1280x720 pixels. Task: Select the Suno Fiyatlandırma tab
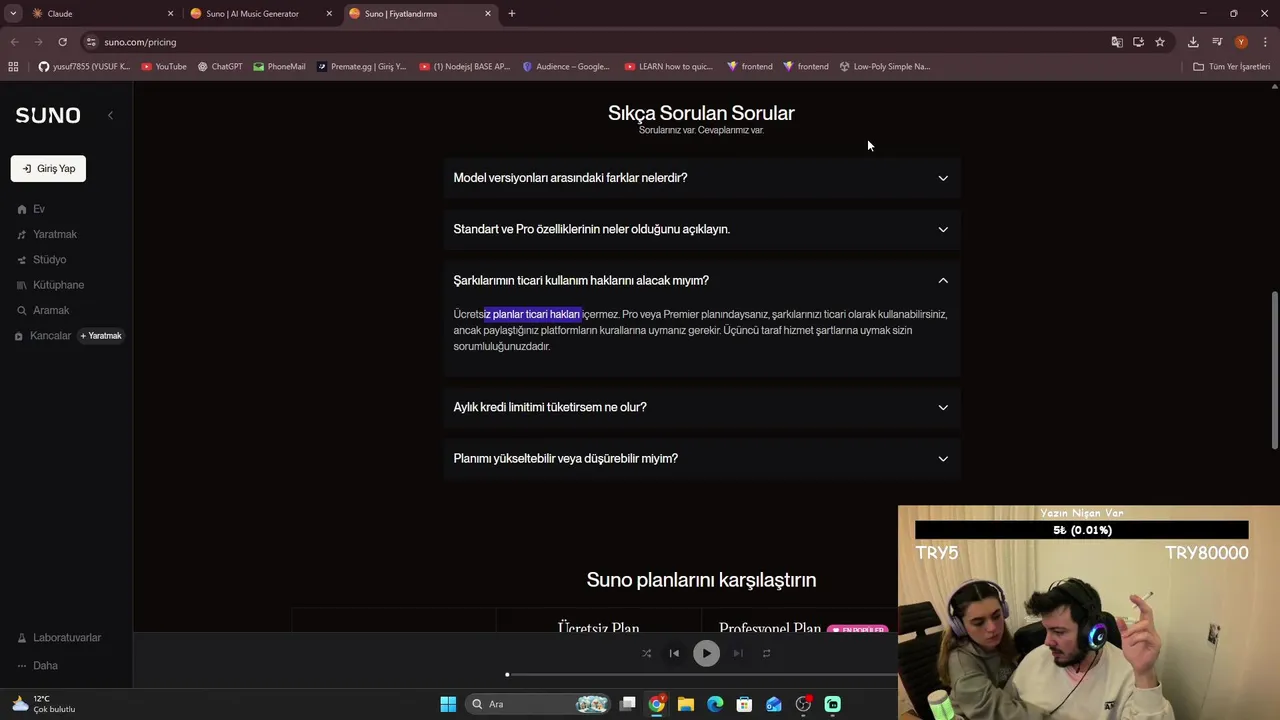[x=420, y=14]
